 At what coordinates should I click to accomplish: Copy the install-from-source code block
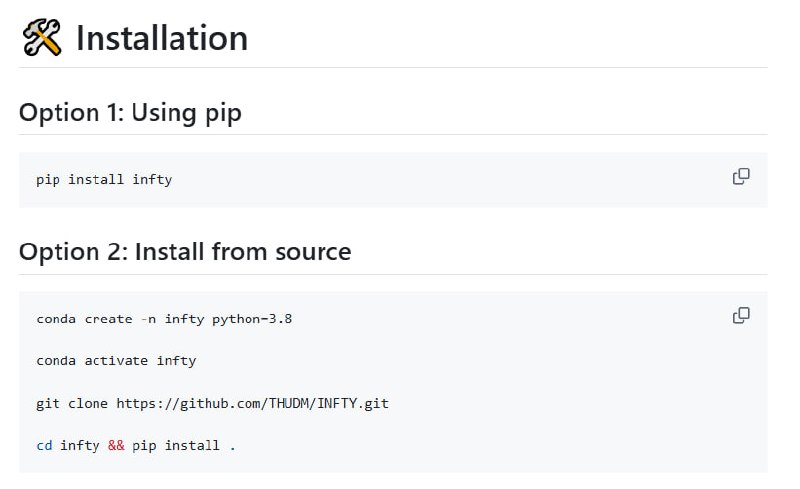tap(741, 316)
